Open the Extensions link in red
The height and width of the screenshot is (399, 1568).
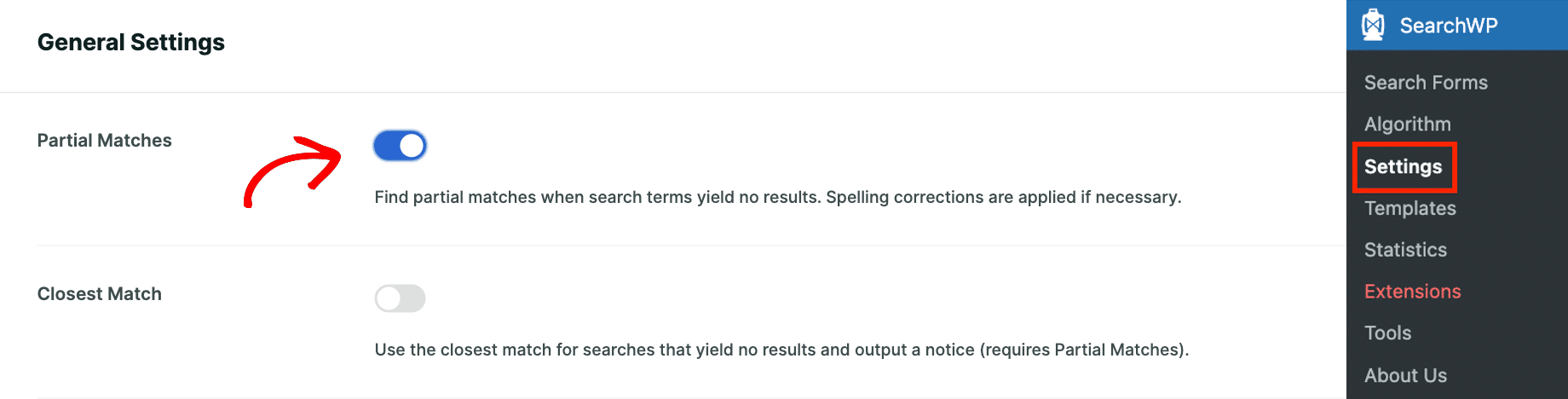pyautogui.click(x=1412, y=292)
